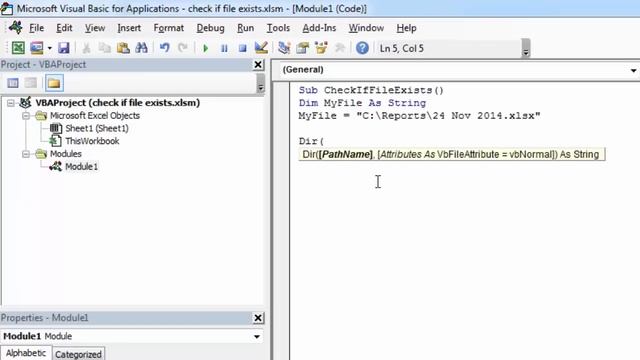The height and width of the screenshot is (360, 640).
Task: Close the Properties - Module1 pane
Action: (258, 318)
